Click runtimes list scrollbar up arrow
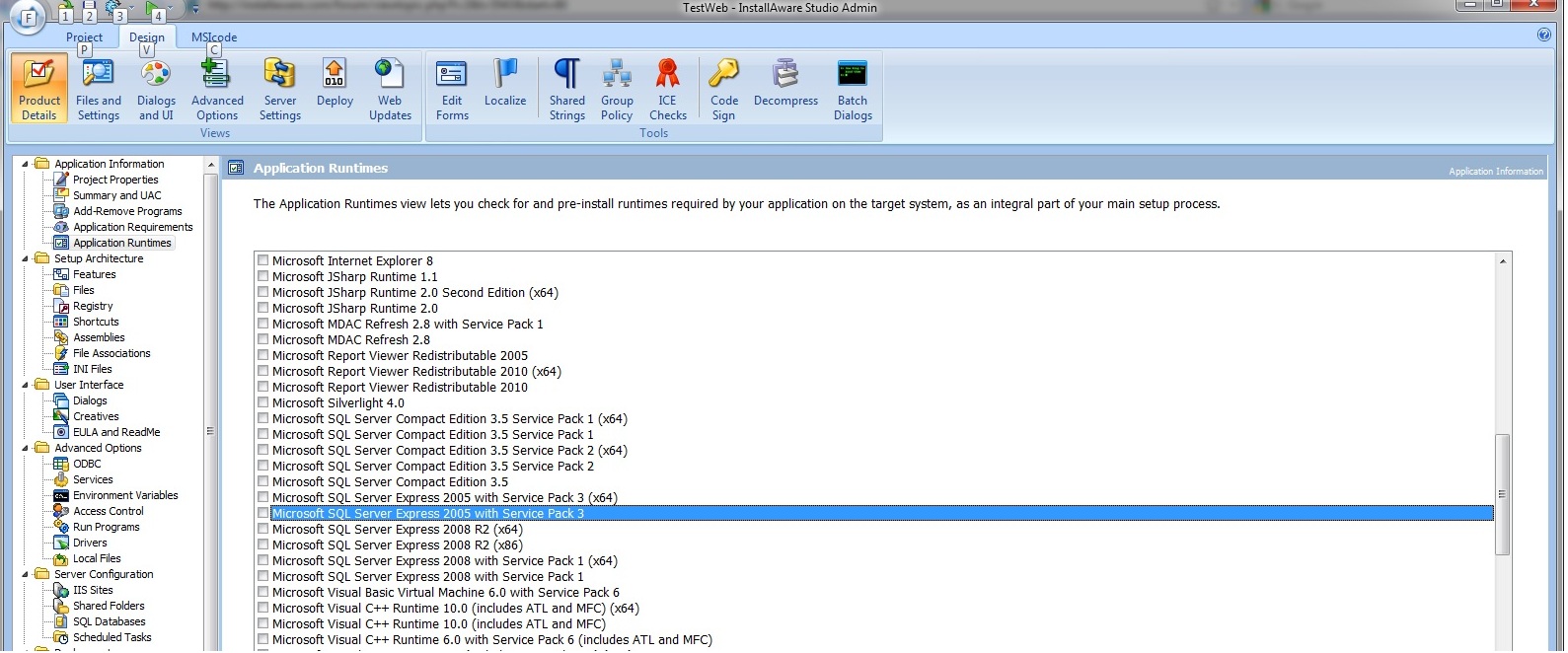This screenshot has width=1568, height=653. [1503, 261]
